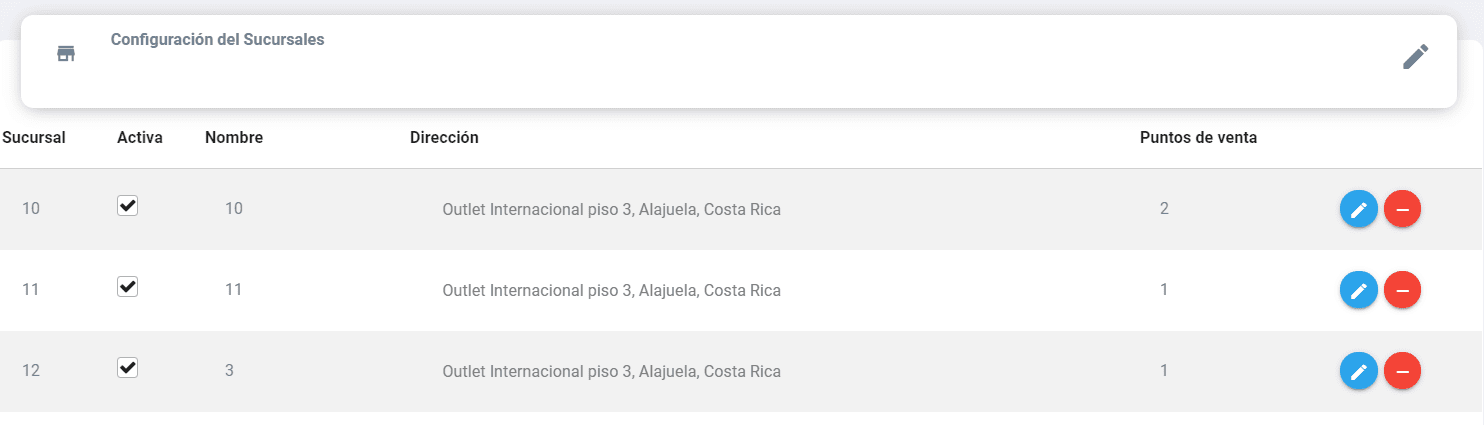Delete sucursal 11 using red minus button
The image size is (1484, 425).
tap(1402, 290)
